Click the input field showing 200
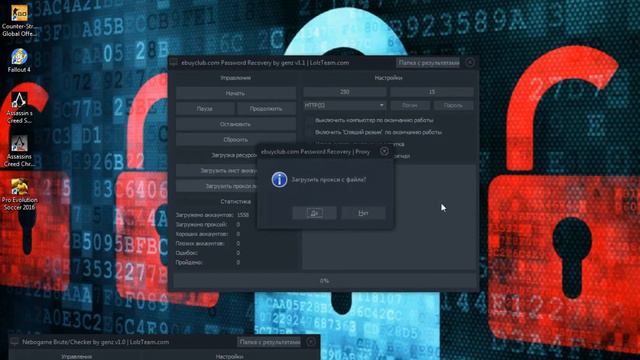 (344, 92)
